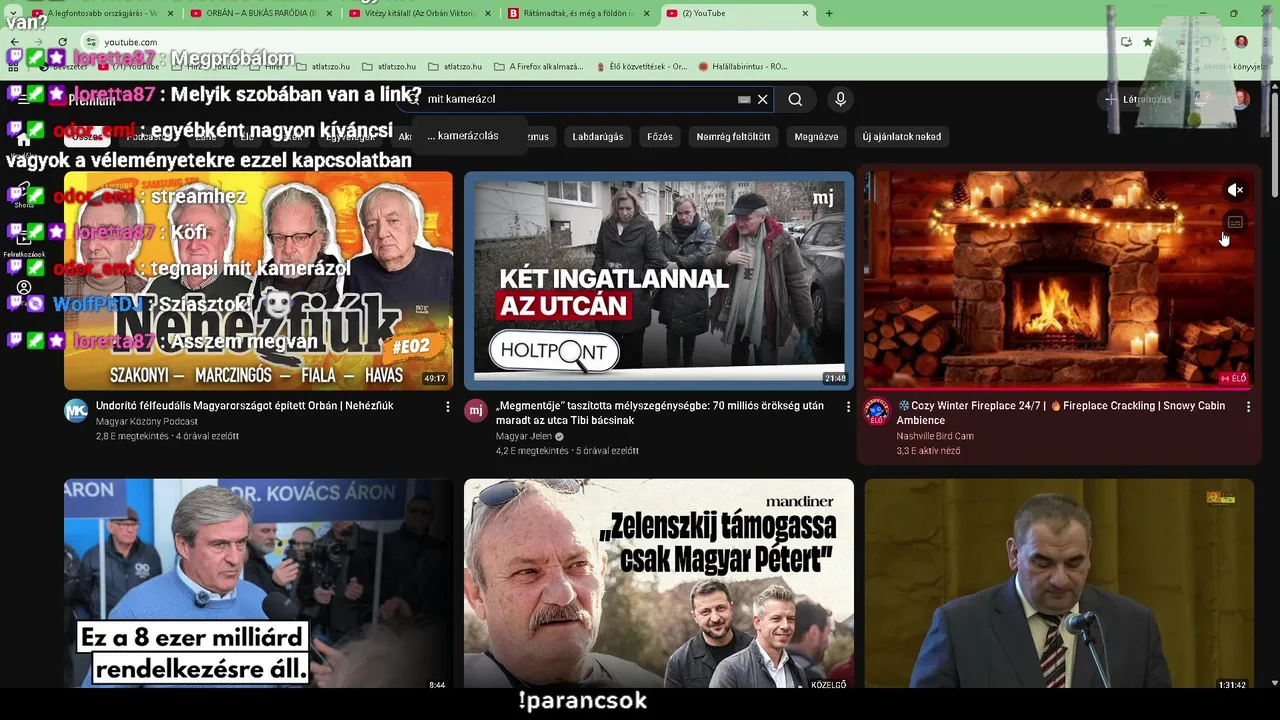Toggle captions on the fireplace preview

1235,222
